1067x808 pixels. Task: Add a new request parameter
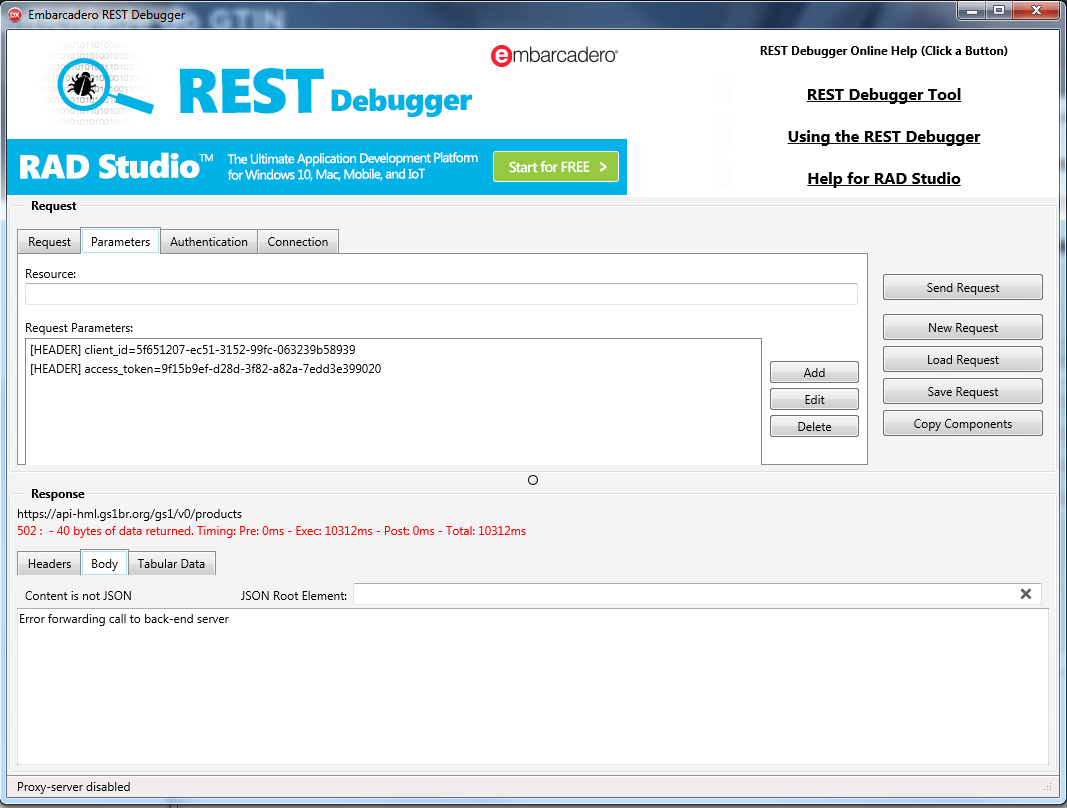click(x=814, y=373)
